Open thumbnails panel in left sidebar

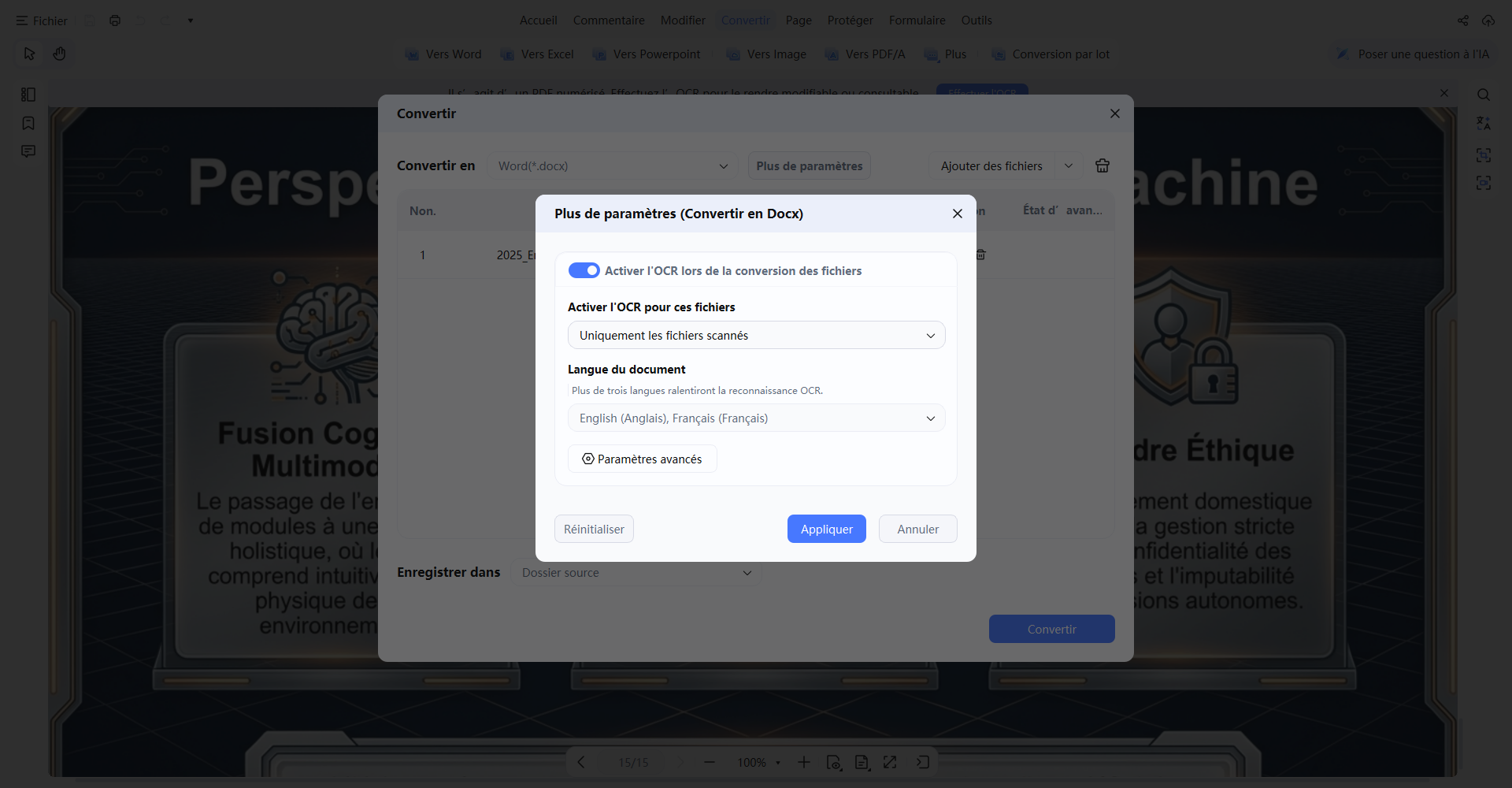(28, 95)
